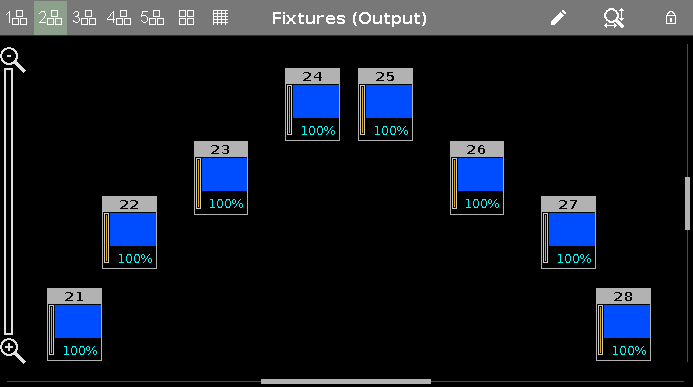This screenshot has width=693, height=387.
Task: Select fixture 24 tile
Action: click(312, 104)
